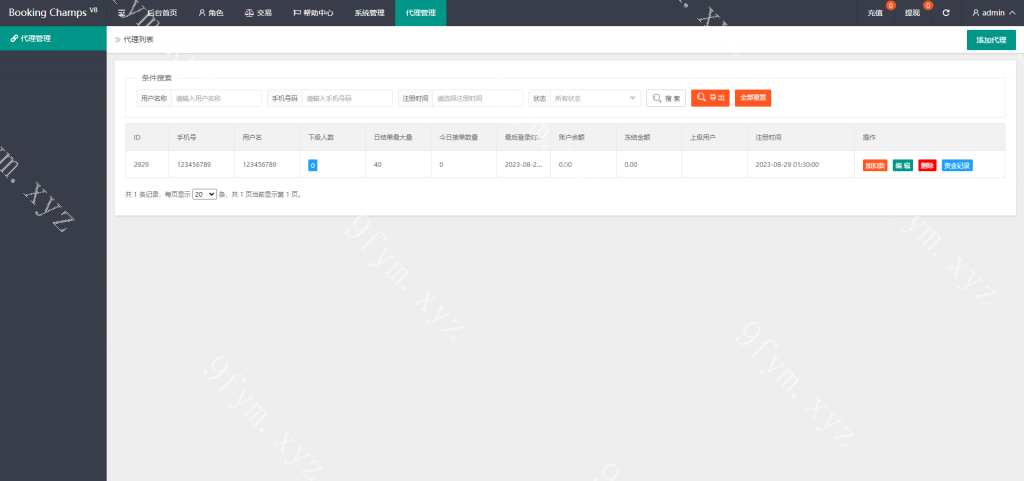Expand the admin user dropdown
The height and width of the screenshot is (481, 1024).
pos(993,12)
